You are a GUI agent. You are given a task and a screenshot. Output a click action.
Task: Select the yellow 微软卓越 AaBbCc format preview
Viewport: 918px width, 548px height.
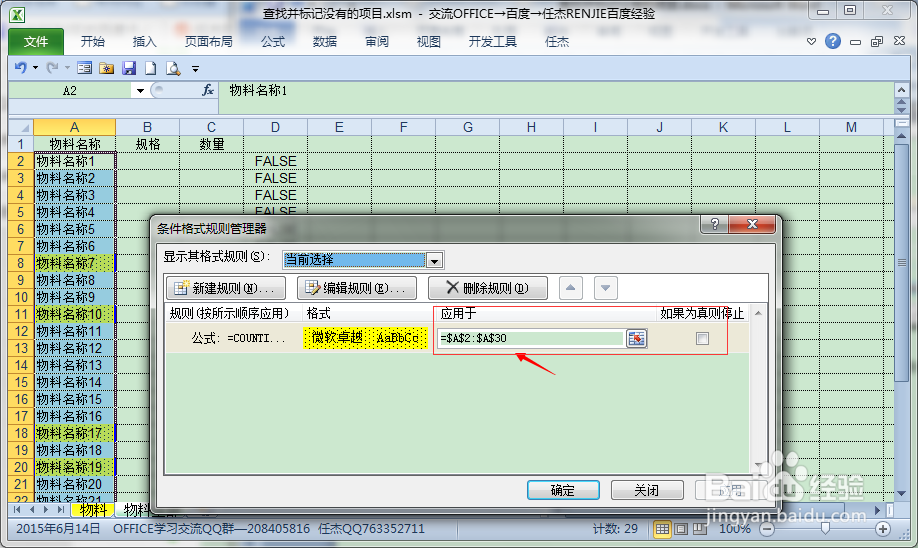(x=366, y=338)
